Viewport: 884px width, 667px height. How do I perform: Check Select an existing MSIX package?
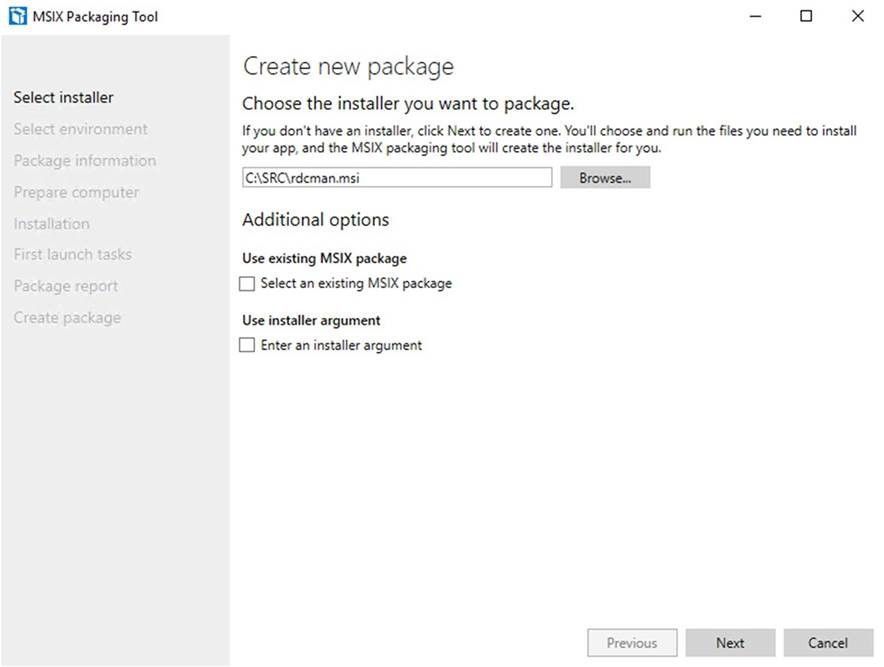click(247, 284)
